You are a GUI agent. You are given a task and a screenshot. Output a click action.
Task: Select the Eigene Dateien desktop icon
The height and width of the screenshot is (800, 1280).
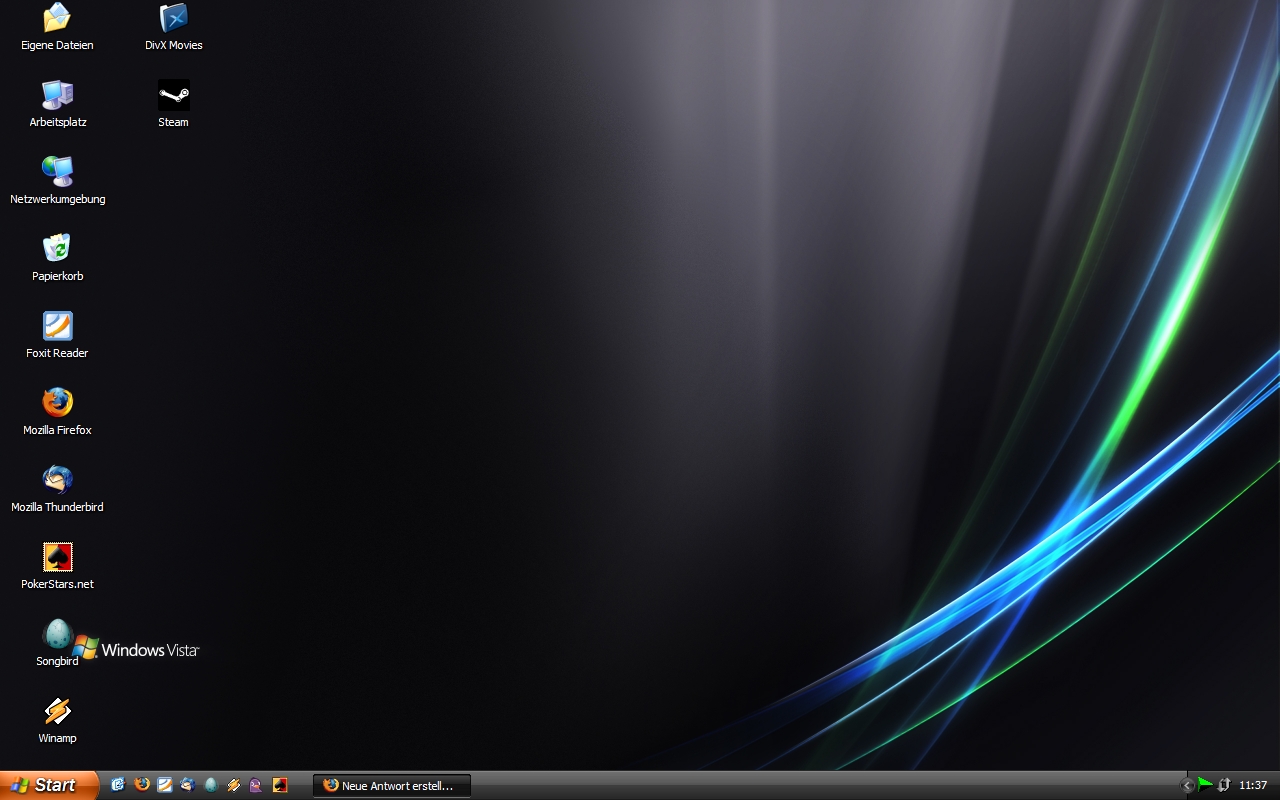pyautogui.click(x=57, y=18)
